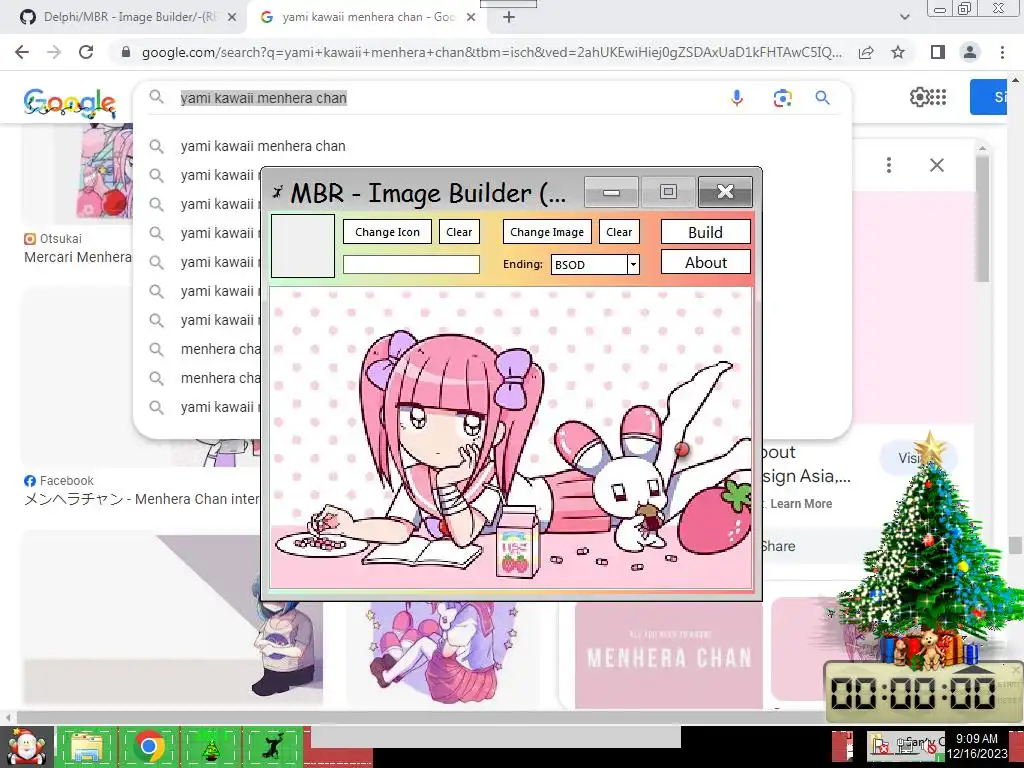Open the Google apps grid

point(938,97)
